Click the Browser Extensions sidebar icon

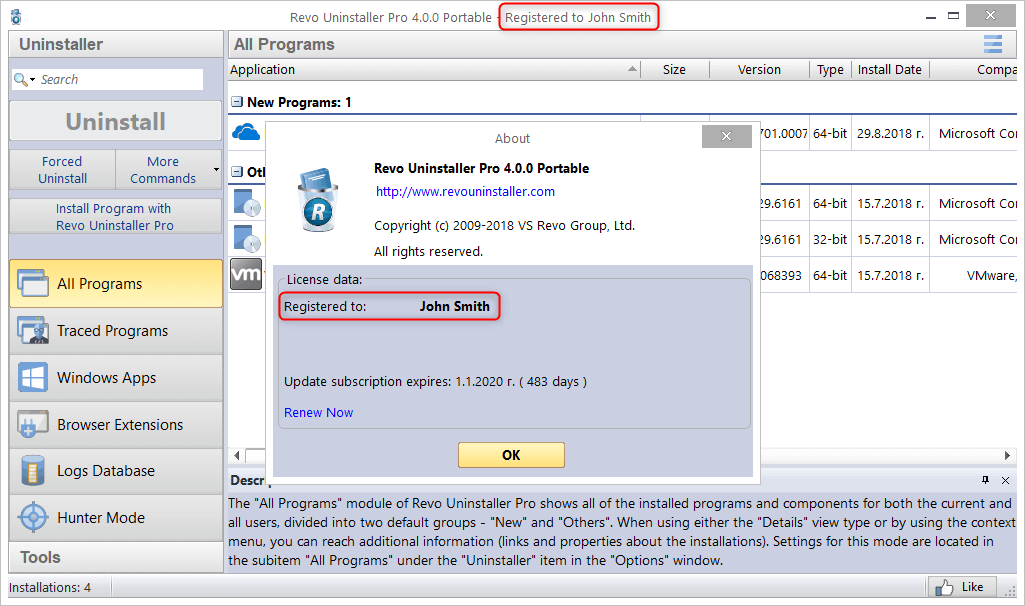[33, 424]
